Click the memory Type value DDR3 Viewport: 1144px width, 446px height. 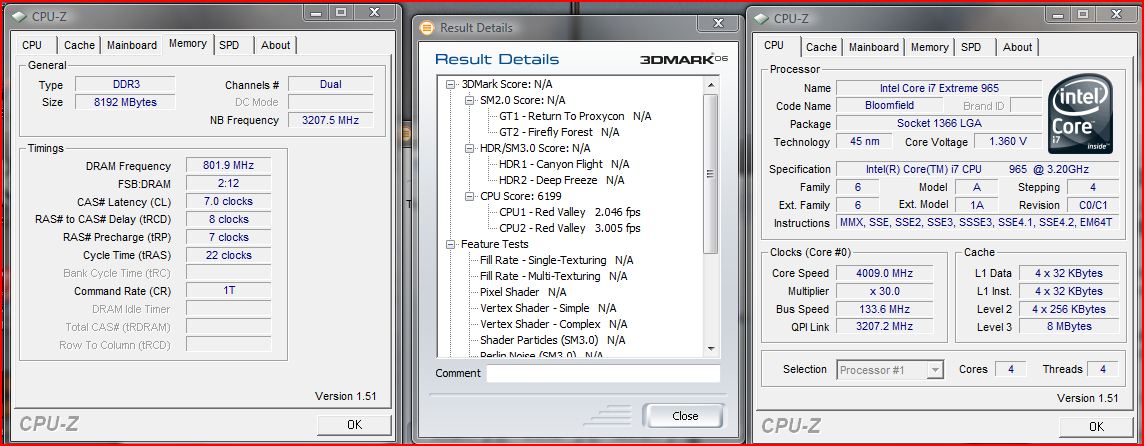125,85
